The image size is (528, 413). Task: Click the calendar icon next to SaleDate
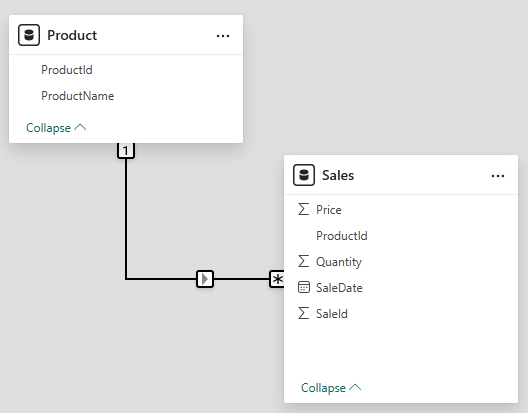[x=304, y=287]
